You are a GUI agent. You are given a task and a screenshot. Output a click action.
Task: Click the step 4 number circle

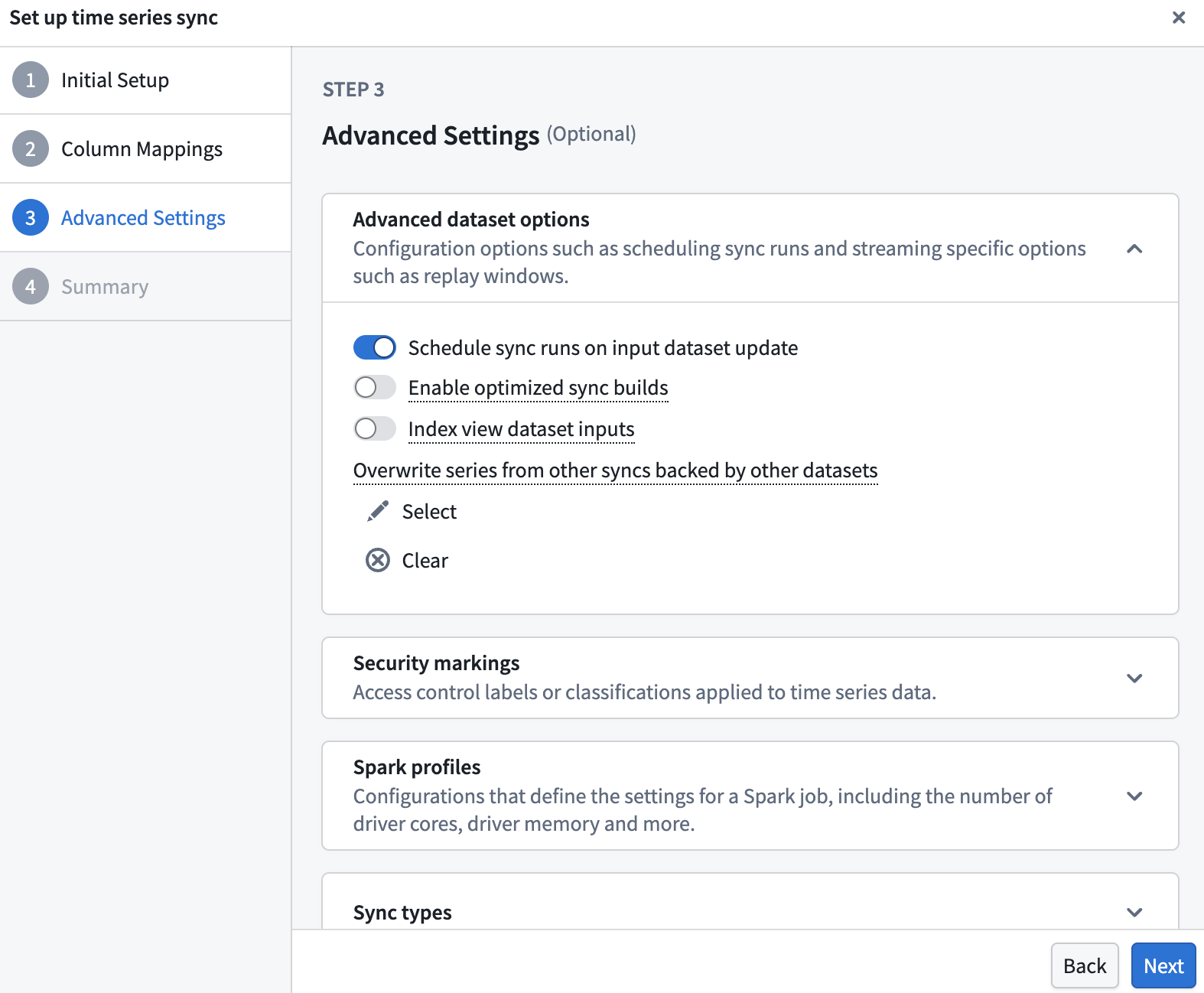coord(31,286)
